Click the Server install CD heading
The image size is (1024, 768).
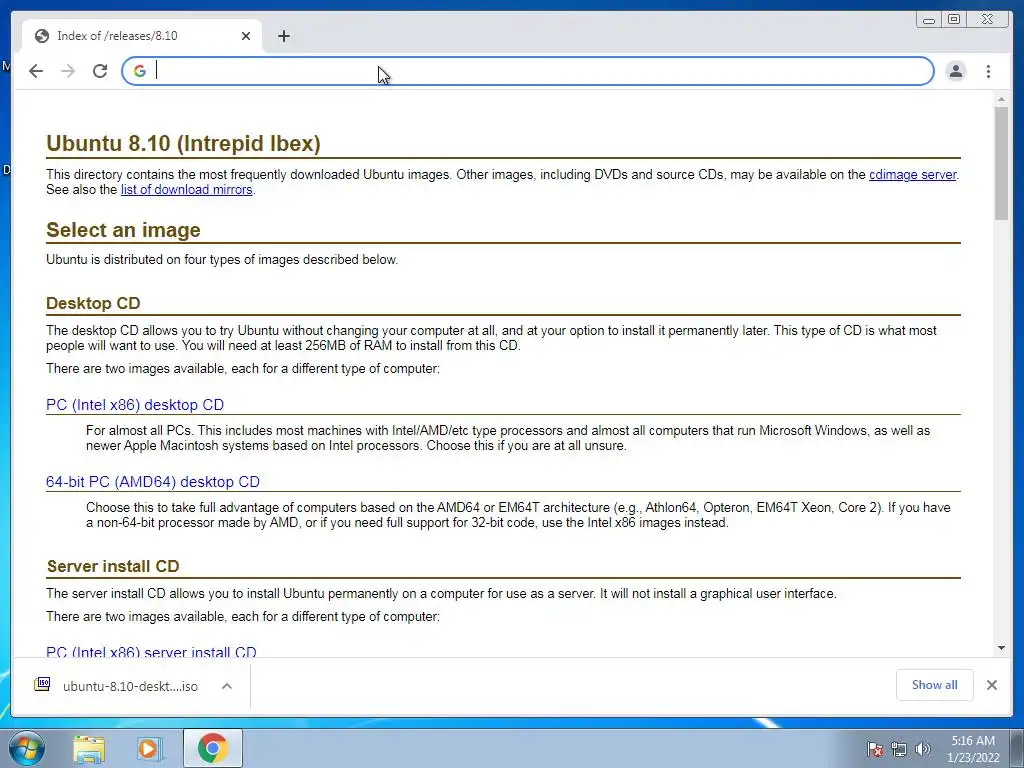113,566
